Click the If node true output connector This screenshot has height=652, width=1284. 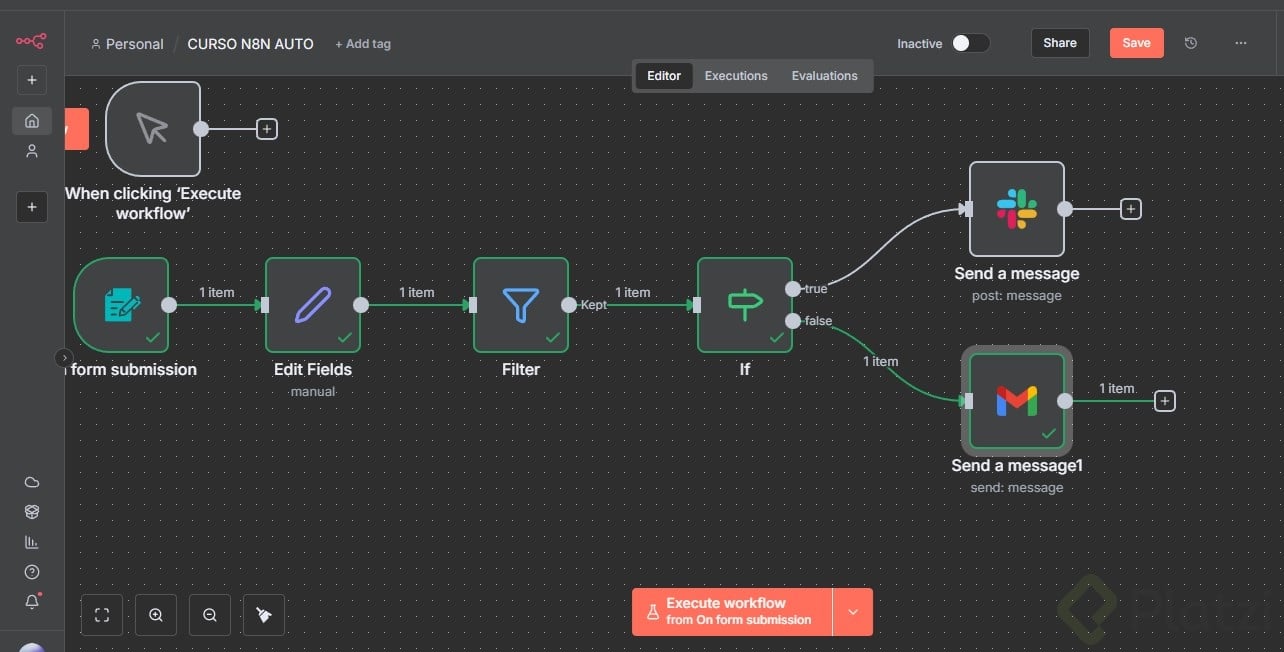click(793, 289)
